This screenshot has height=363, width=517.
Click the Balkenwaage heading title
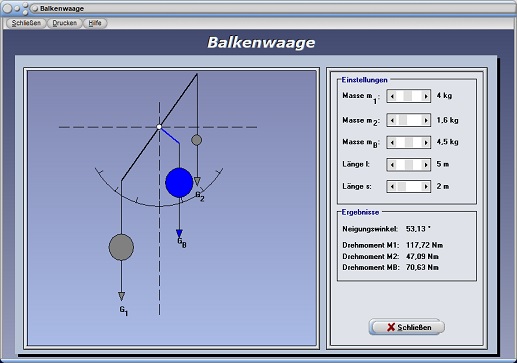(x=261, y=43)
